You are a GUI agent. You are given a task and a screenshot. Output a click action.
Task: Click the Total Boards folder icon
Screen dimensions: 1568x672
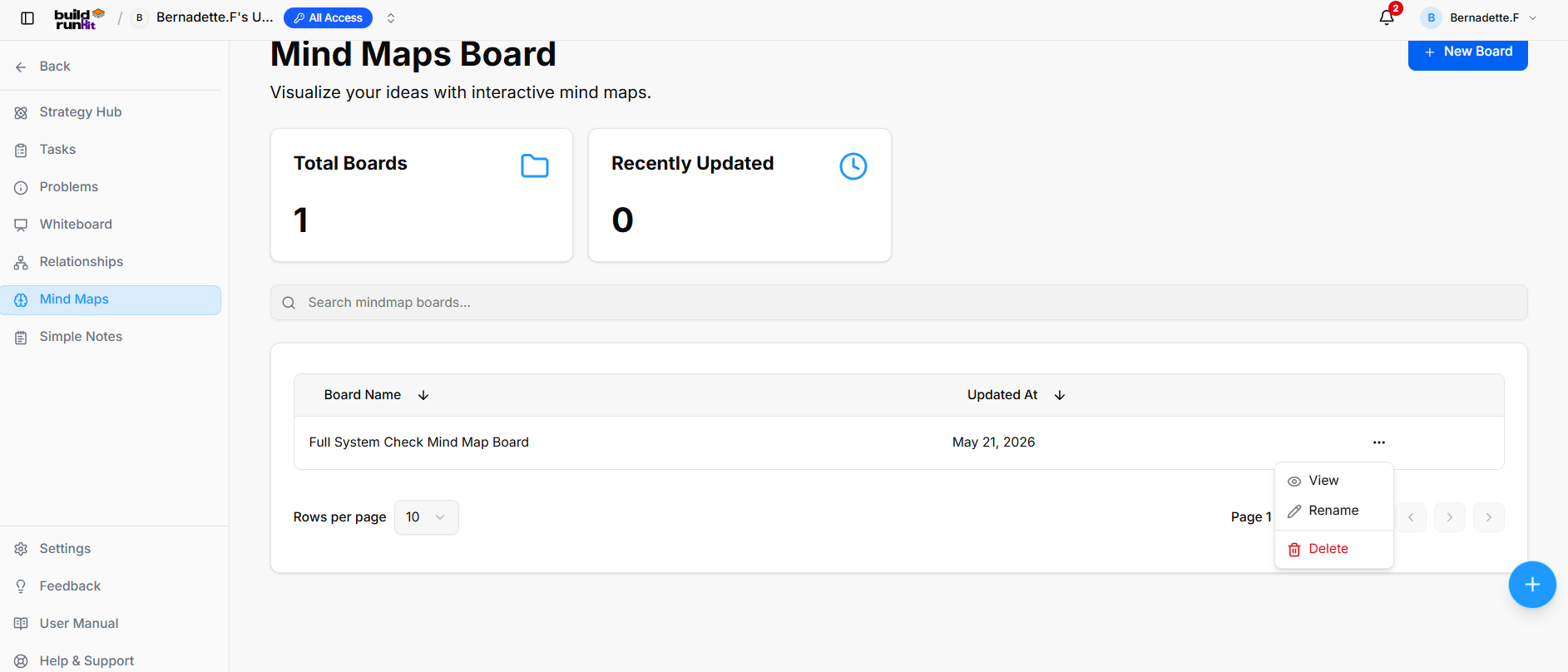535,166
